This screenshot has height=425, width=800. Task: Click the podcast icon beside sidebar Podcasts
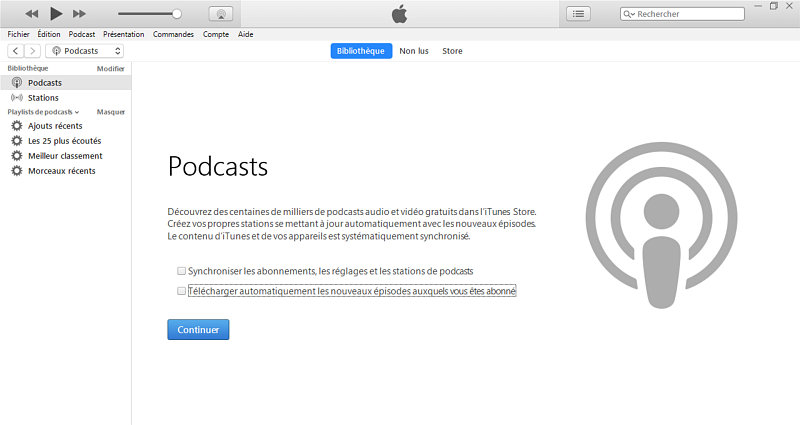coord(17,82)
